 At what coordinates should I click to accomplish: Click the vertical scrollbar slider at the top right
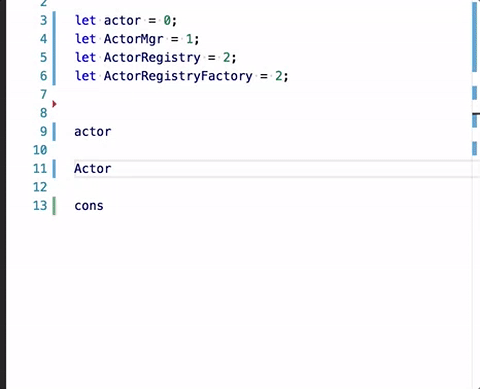point(475,37)
